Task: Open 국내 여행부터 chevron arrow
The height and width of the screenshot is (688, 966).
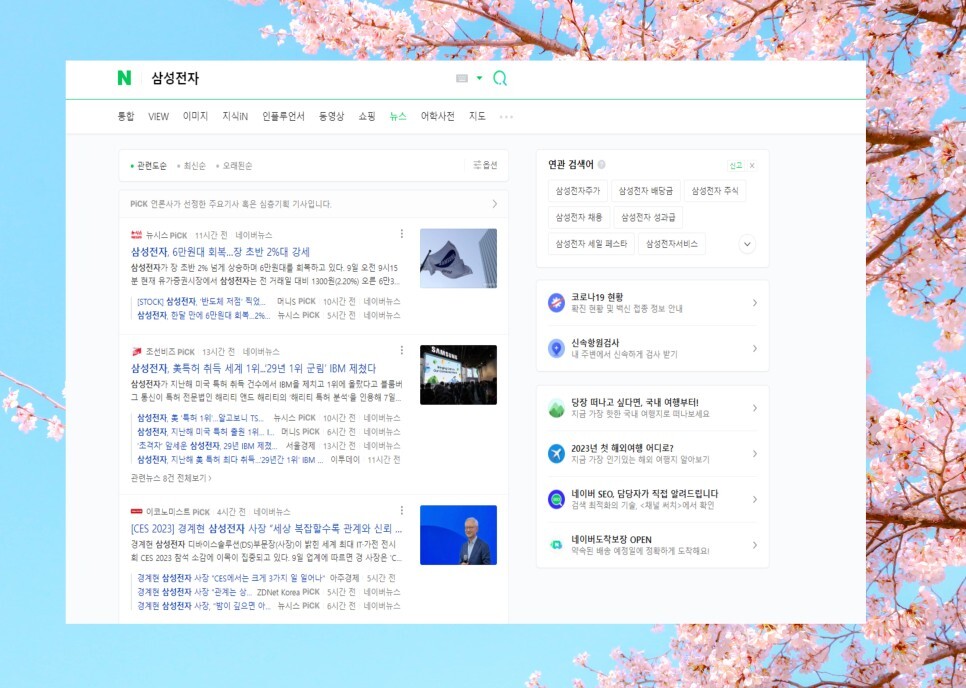Action: pyautogui.click(x=755, y=408)
